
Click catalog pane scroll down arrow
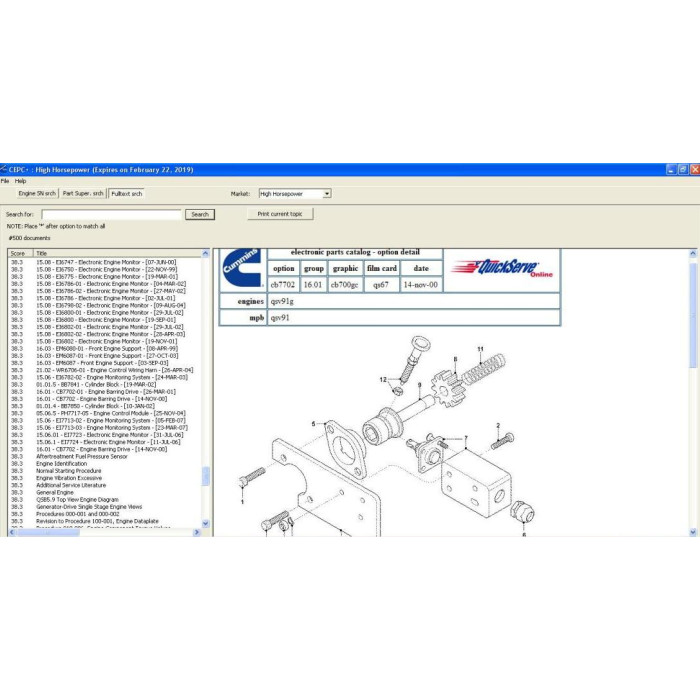pyautogui.click(x=693, y=532)
